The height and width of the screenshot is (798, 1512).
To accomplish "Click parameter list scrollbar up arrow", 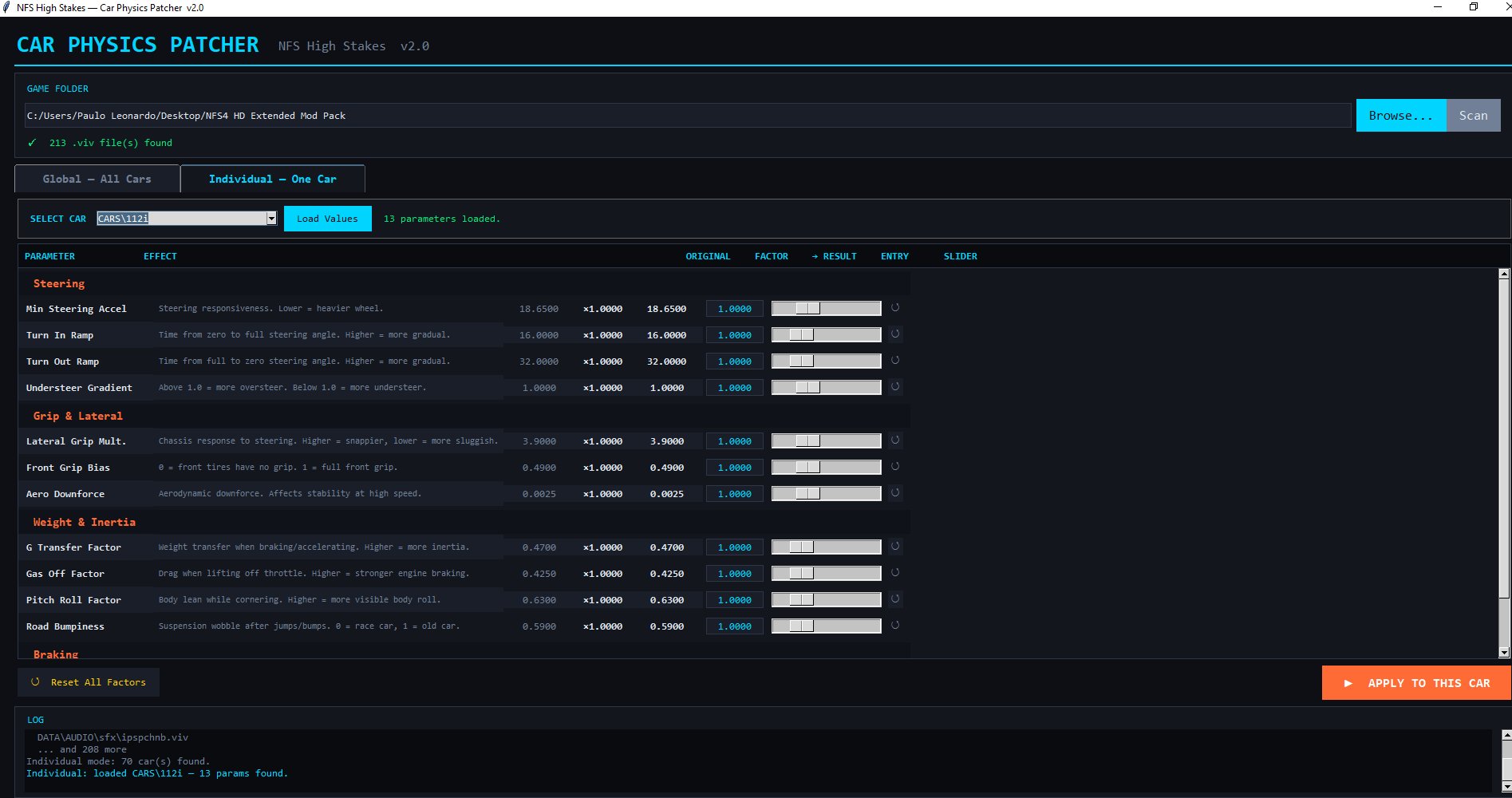I will coord(1504,274).
